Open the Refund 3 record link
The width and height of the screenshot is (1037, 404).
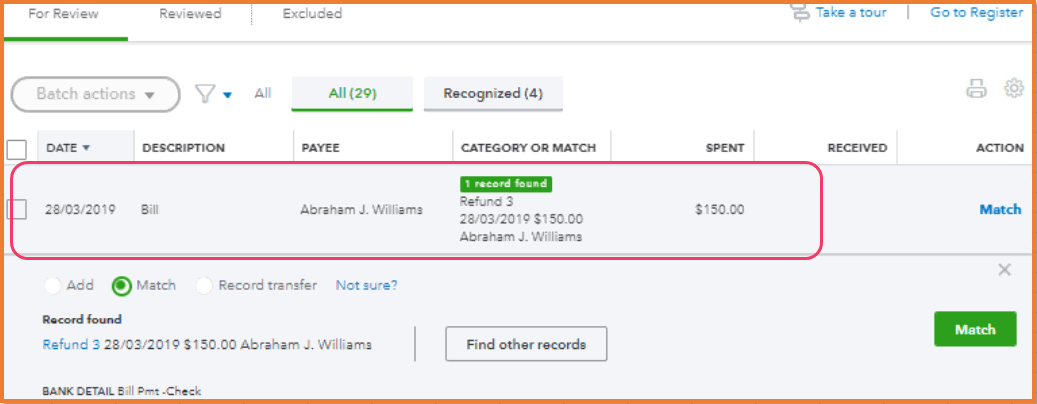point(71,345)
